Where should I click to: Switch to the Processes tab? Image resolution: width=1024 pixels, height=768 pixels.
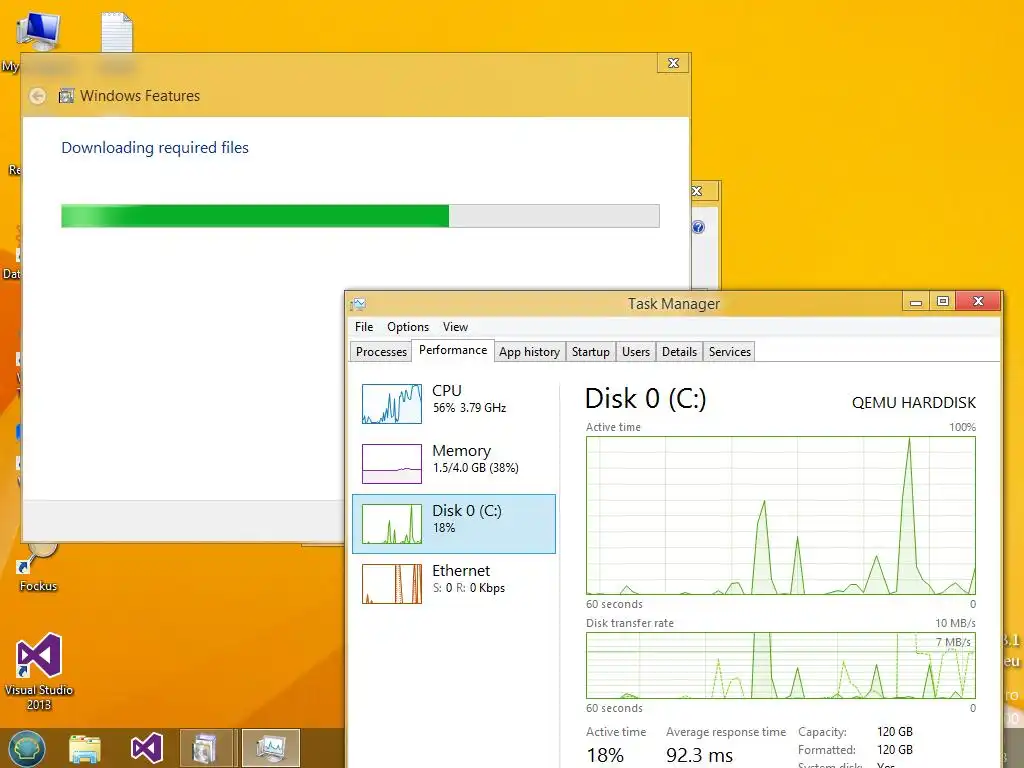pos(381,352)
